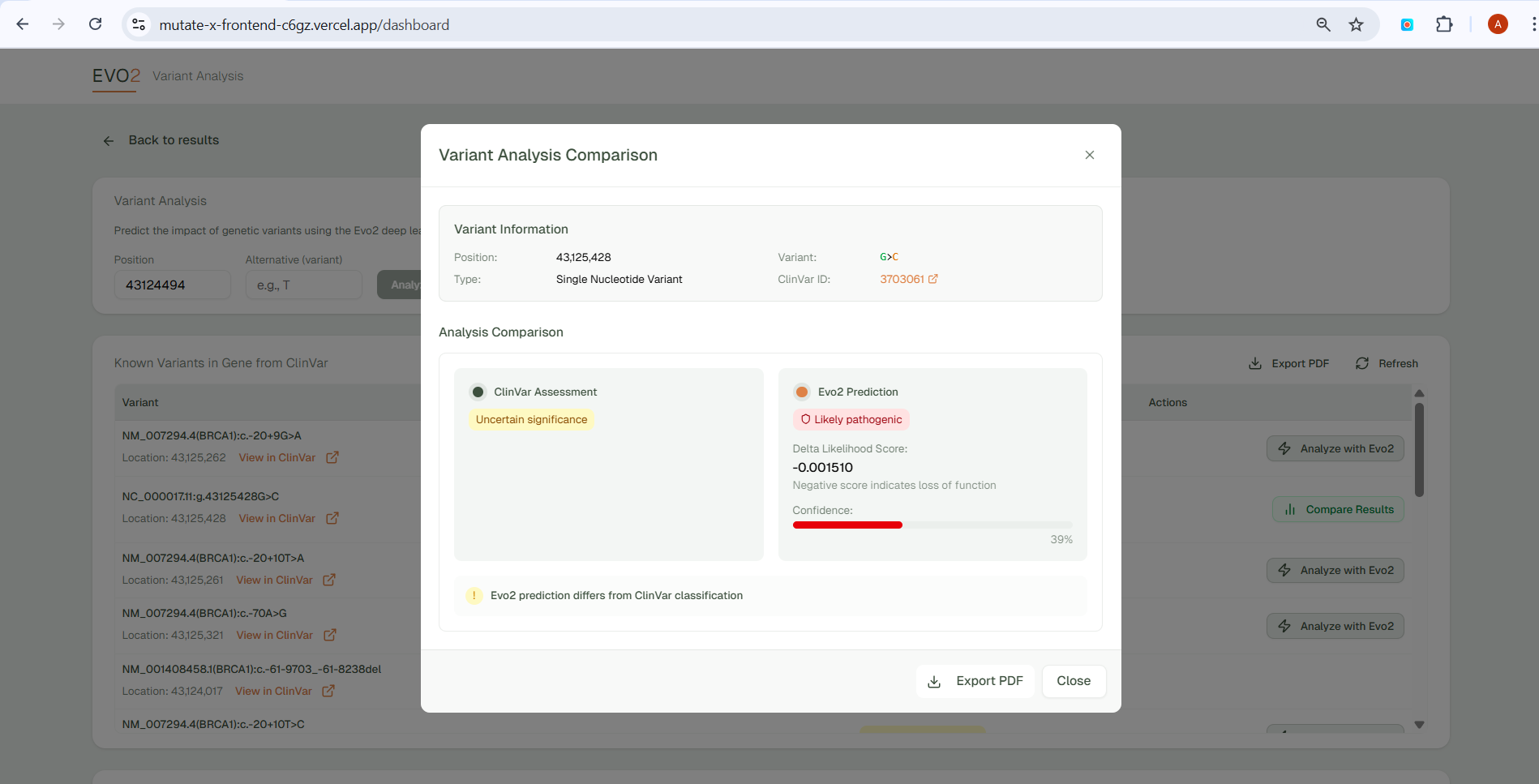Click the Close button in dialog footer
This screenshot has height=784, width=1539.
click(x=1074, y=681)
